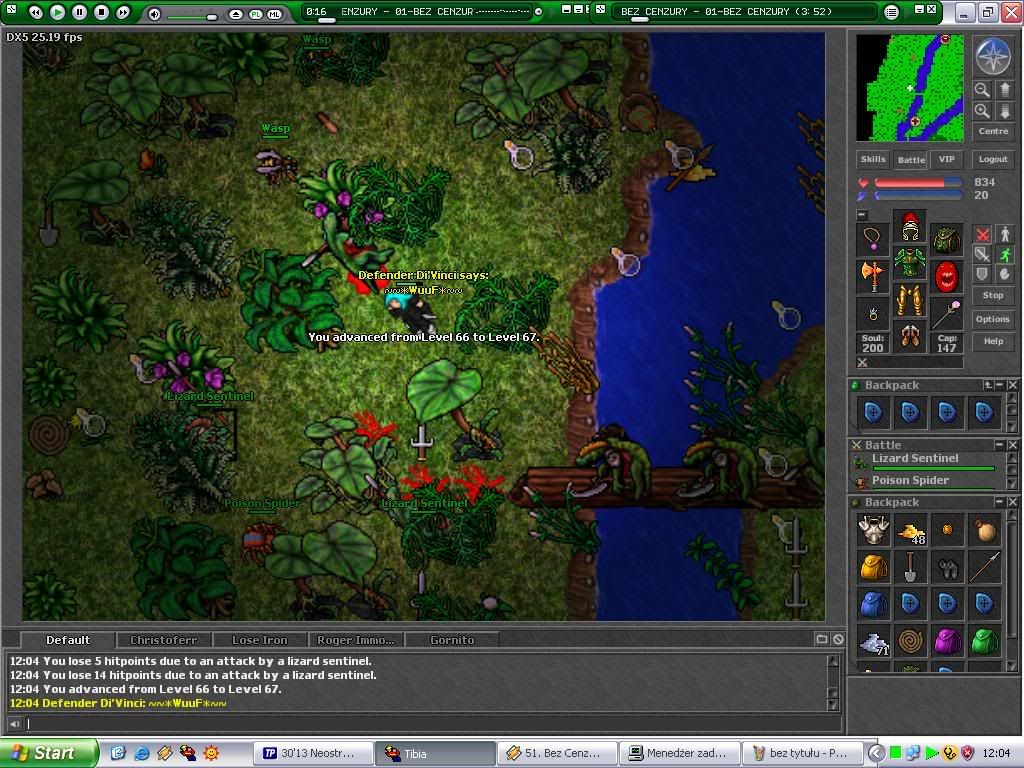The width and height of the screenshot is (1024, 768).
Task: Open the Options dialog
Action: [x=993, y=319]
